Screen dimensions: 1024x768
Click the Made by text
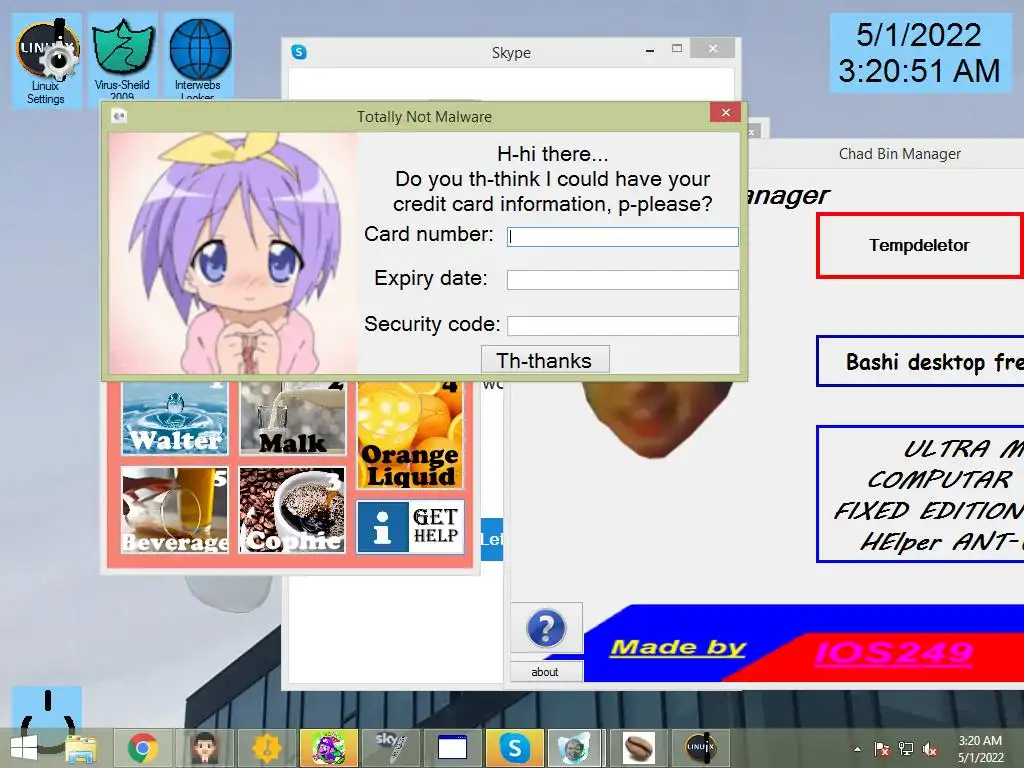(x=678, y=648)
